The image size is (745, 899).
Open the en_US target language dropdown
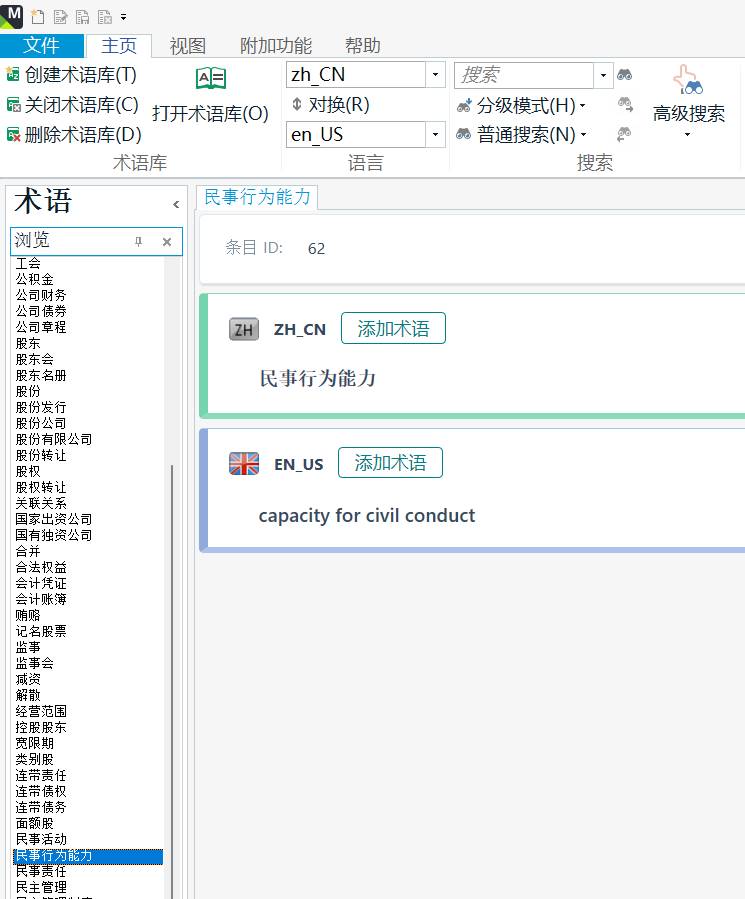pos(435,134)
